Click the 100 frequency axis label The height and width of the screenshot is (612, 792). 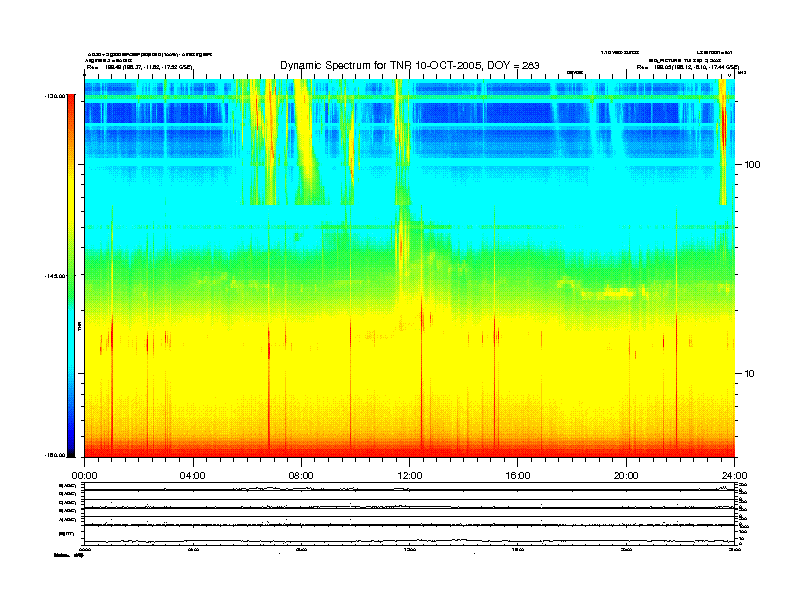point(753,165)
